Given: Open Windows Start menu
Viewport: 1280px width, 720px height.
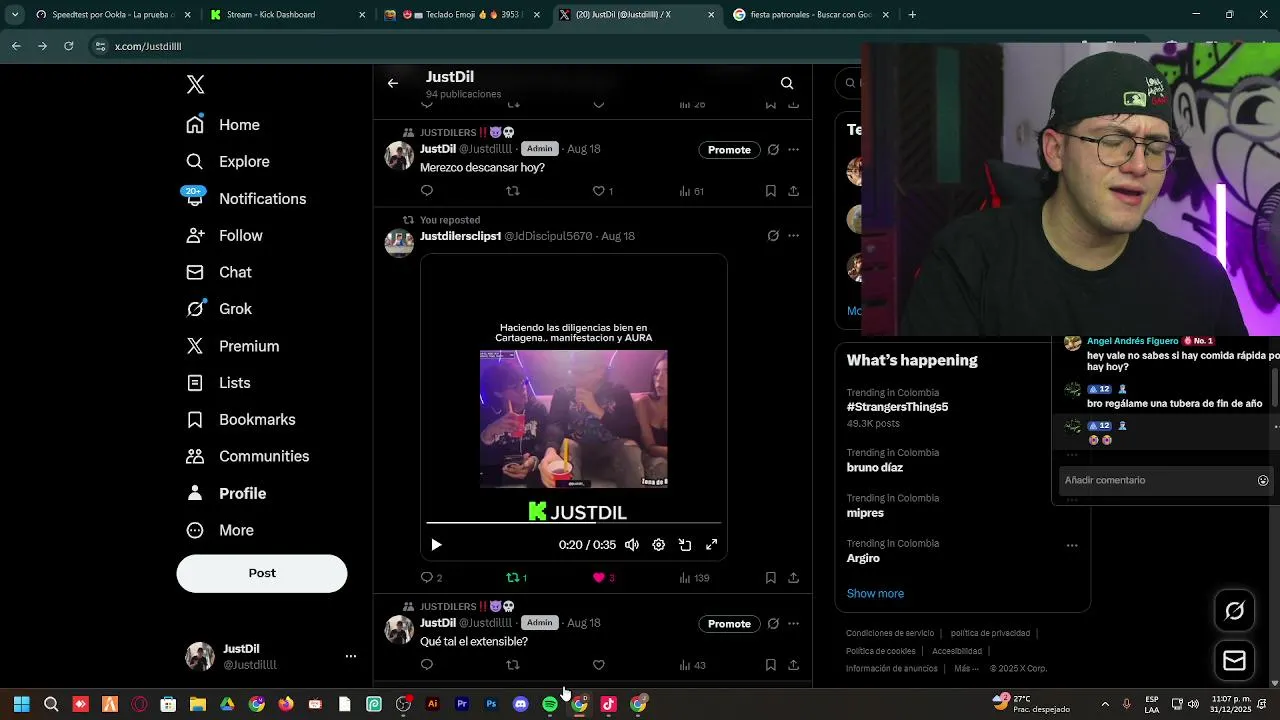Looking at the screenshot, I should 21,704.
